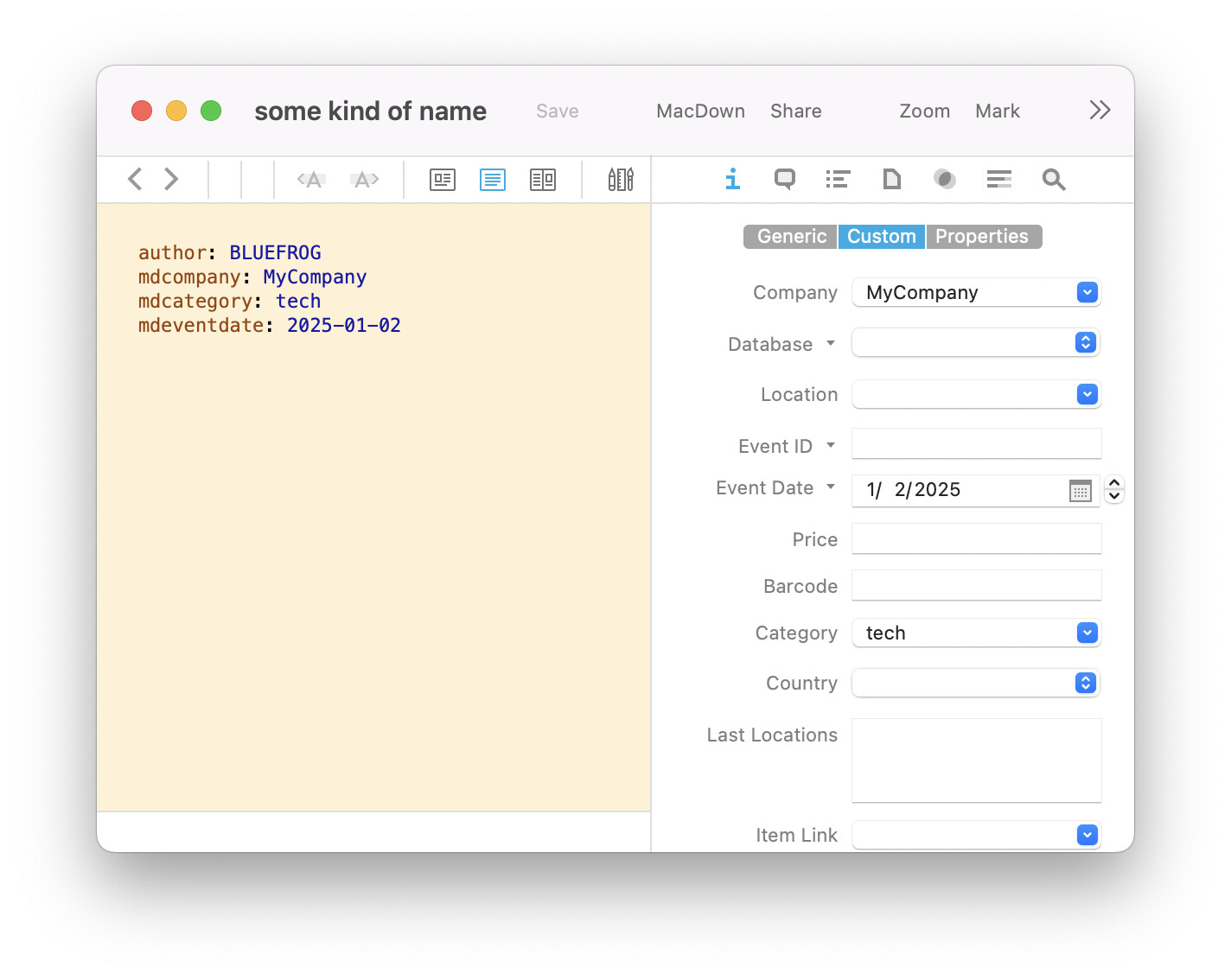Select the text-only display mode icon
Viewport: 1231px width, 980px height.
(x=493, y=180)
